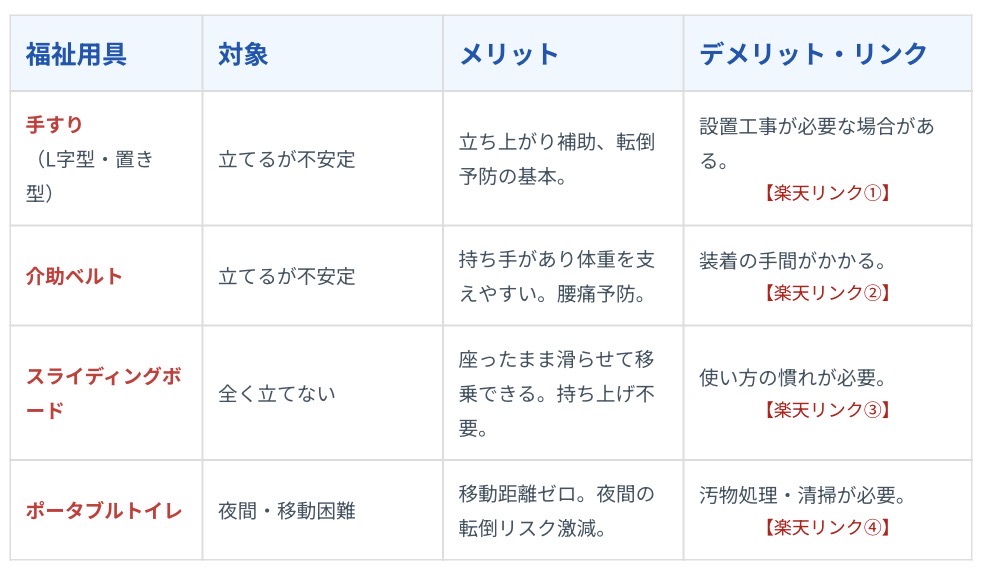Screen dimensions: 989x575
Task: Click the 座ったまま滑らせて移乗できる merit text
Action: point(556,376)
